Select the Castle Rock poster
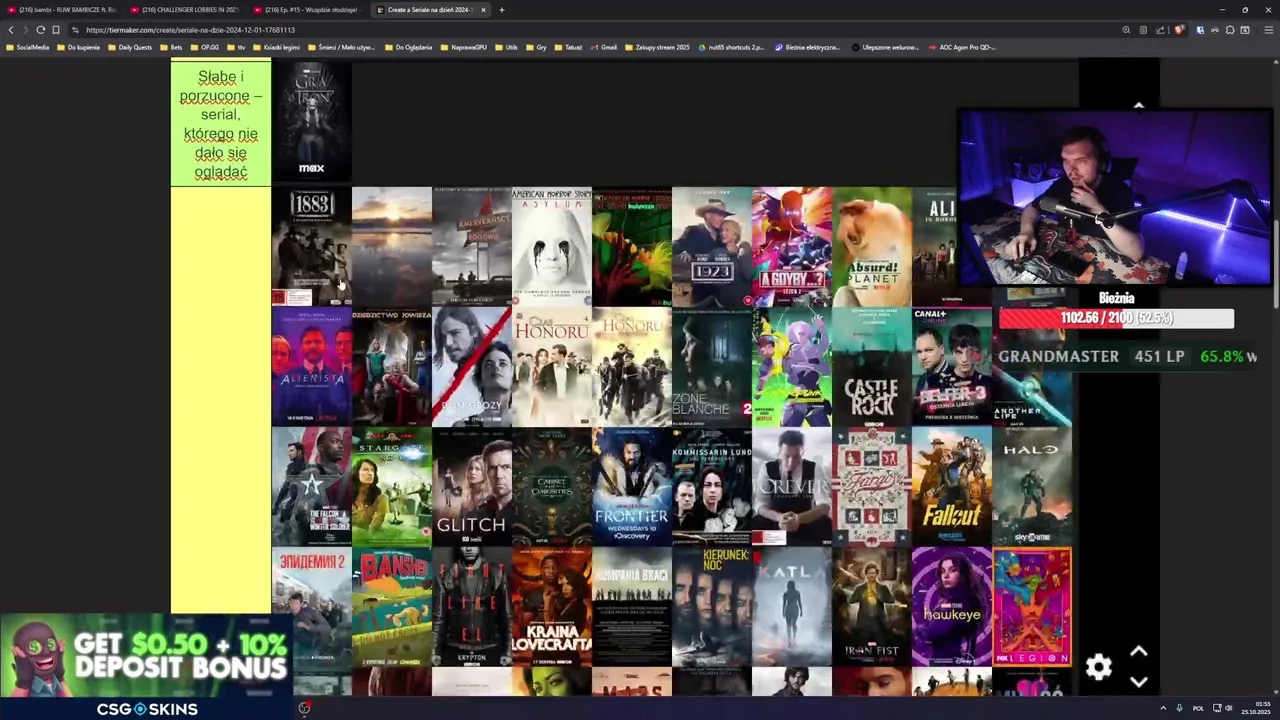 [871, 367]
